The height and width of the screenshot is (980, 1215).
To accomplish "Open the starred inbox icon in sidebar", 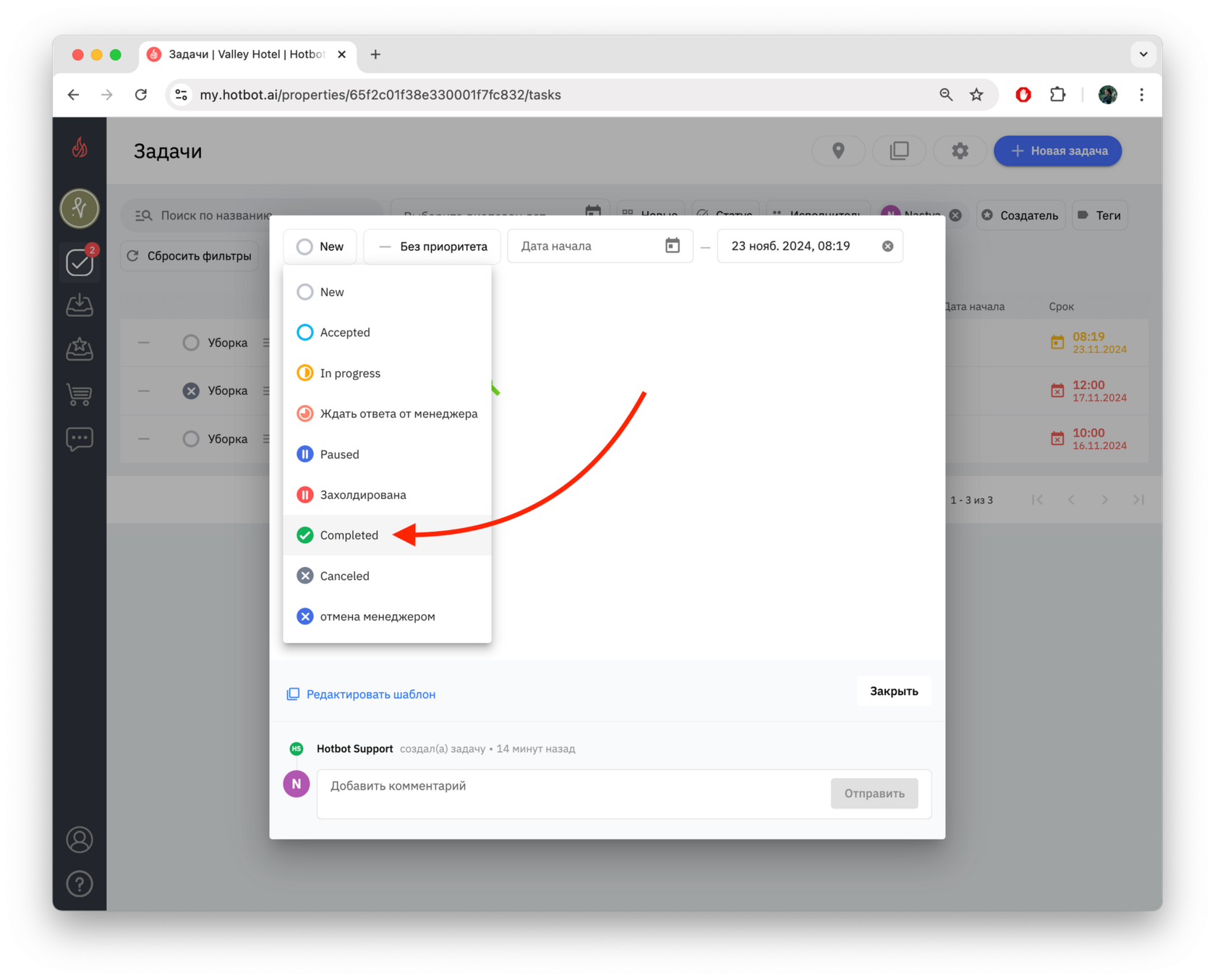I will 80,349.
